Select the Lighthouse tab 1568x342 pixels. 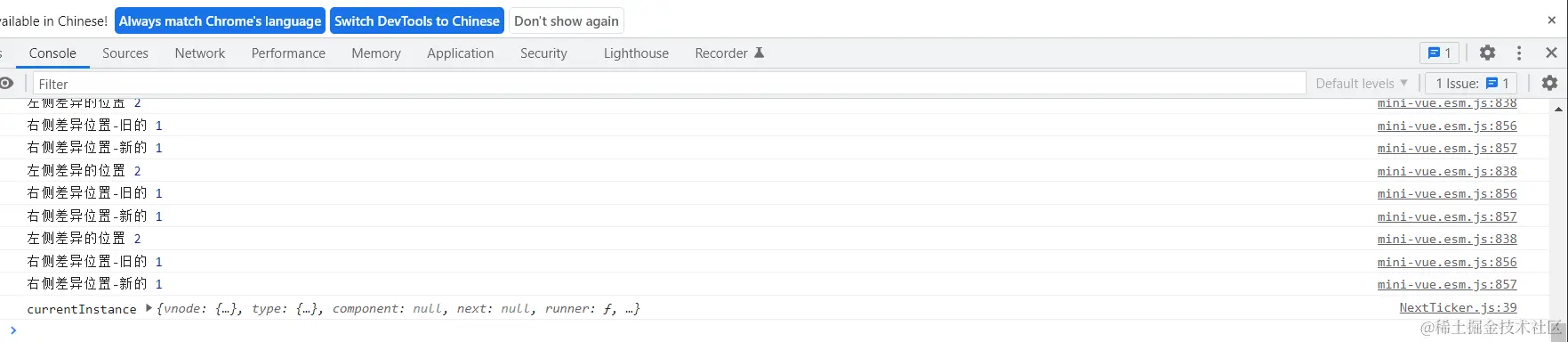636,53
